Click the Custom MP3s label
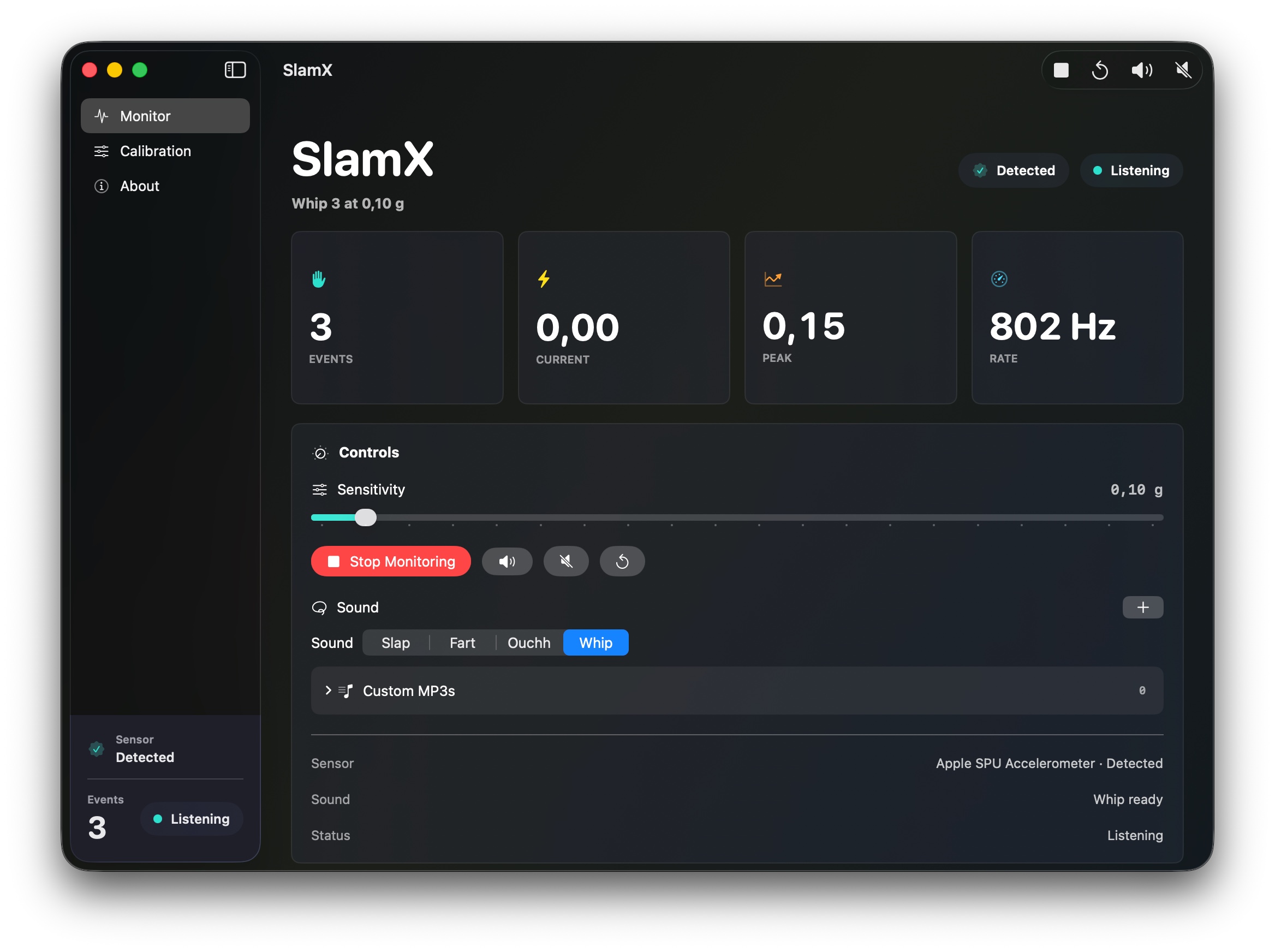Image resolution: width=1275 pixels, height=952 pixels. [x=409, y=691]
